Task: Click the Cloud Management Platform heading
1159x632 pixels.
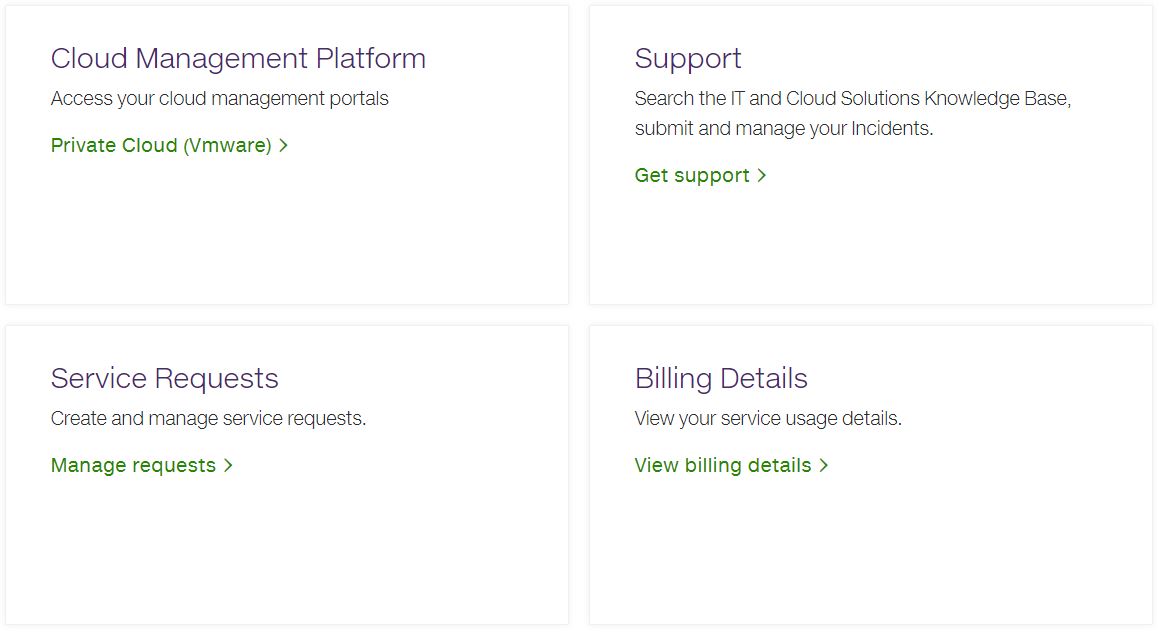Action: (x=238, y=58)
